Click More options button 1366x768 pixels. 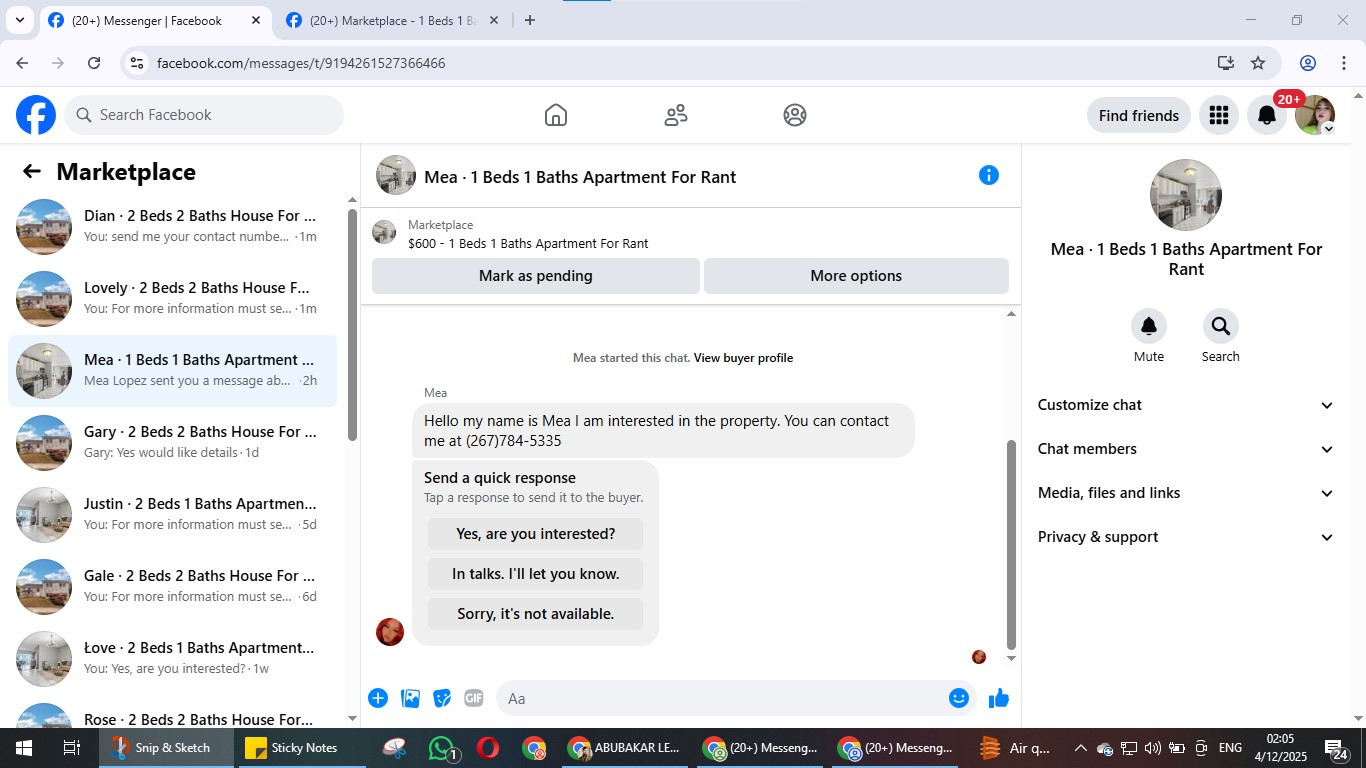pos(856,276)
